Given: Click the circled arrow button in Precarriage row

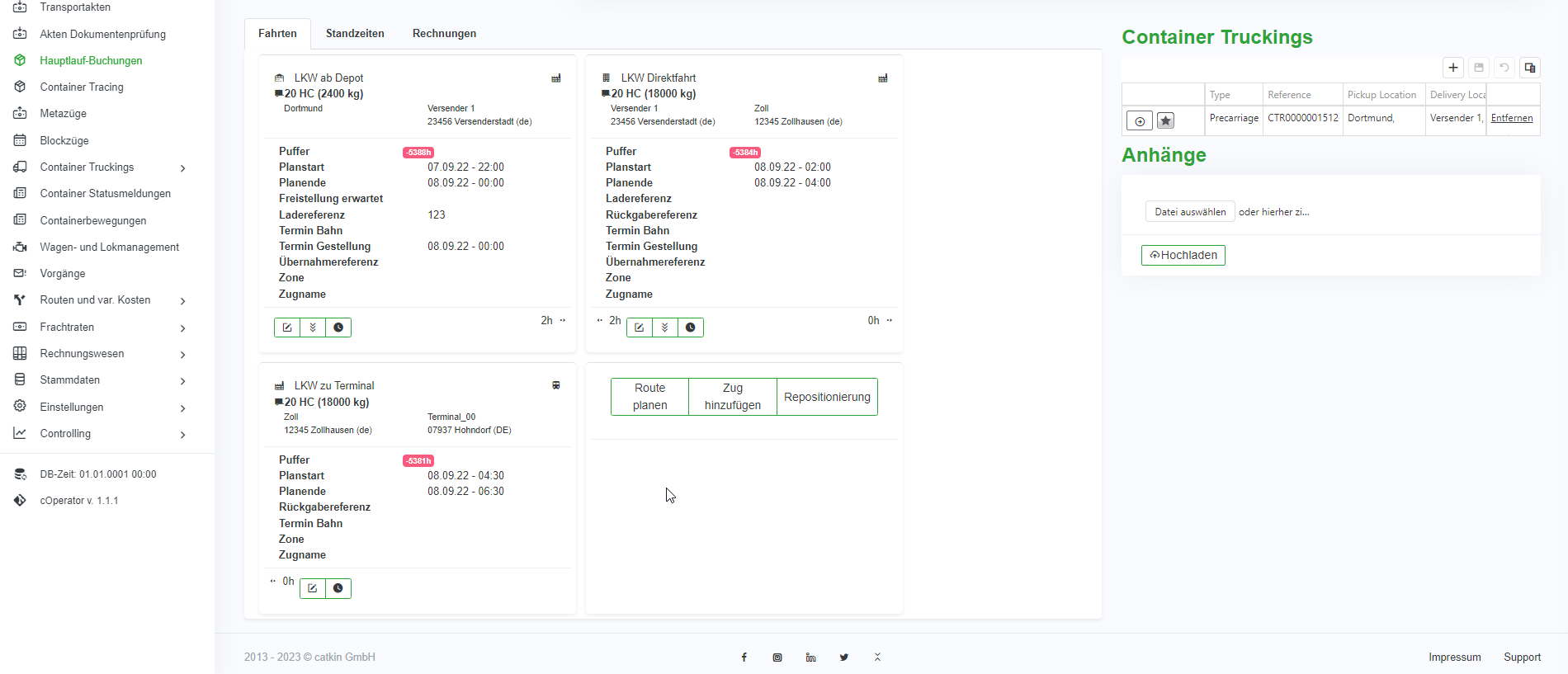Looking at the screenshot, I should [1139, 121].
